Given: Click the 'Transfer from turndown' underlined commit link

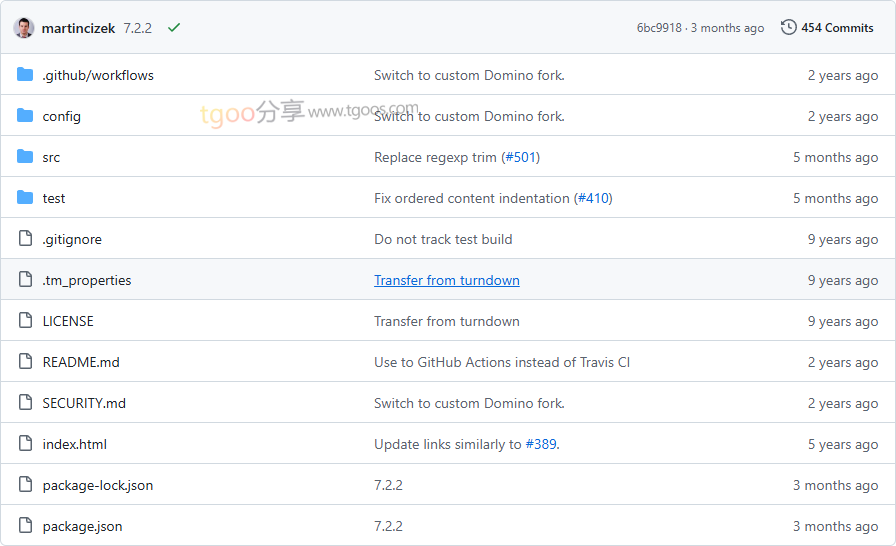Looking at the screenshot, I should (446, 280).
